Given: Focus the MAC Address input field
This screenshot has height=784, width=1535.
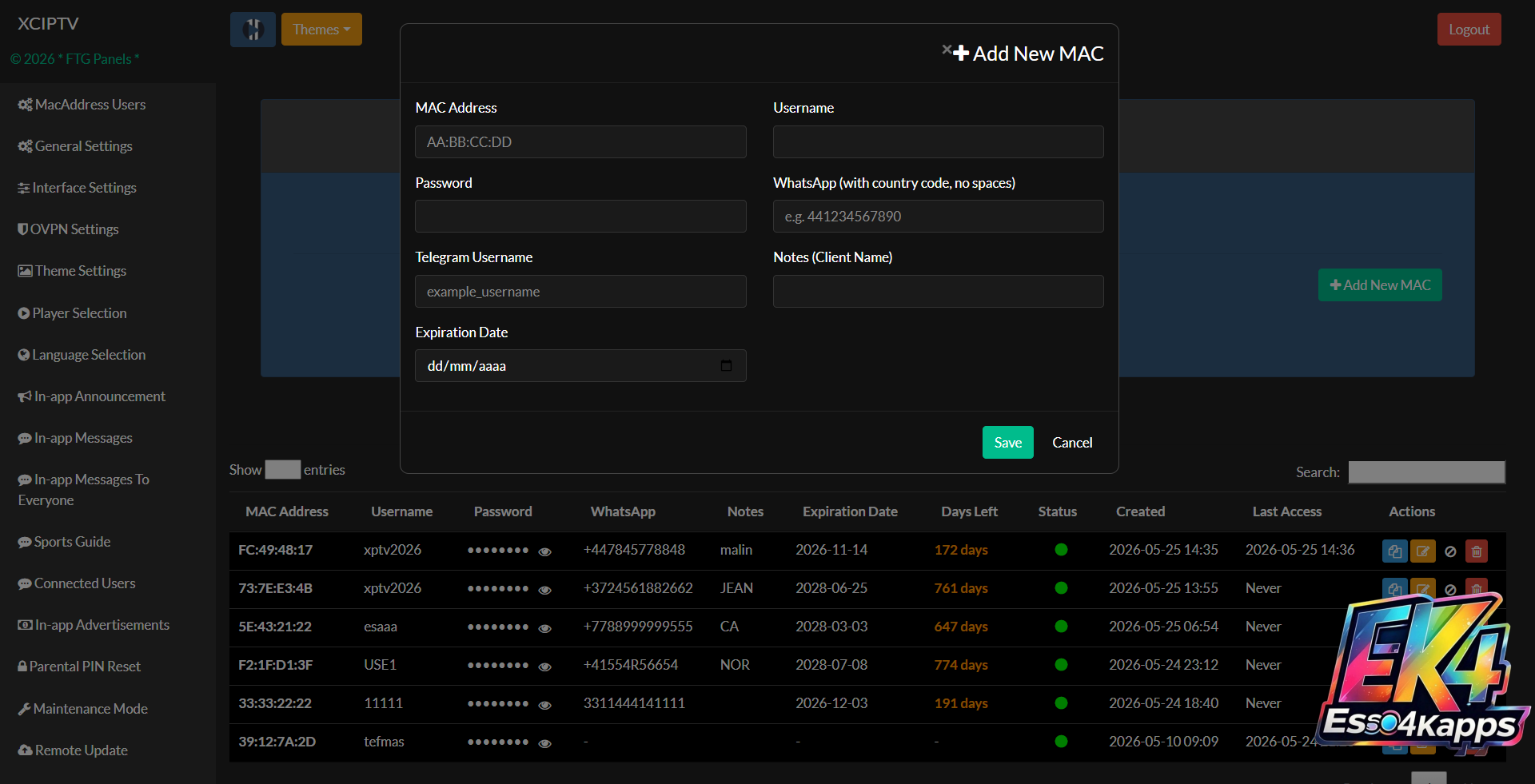Looking at the screenshot, I should [580, 141].
